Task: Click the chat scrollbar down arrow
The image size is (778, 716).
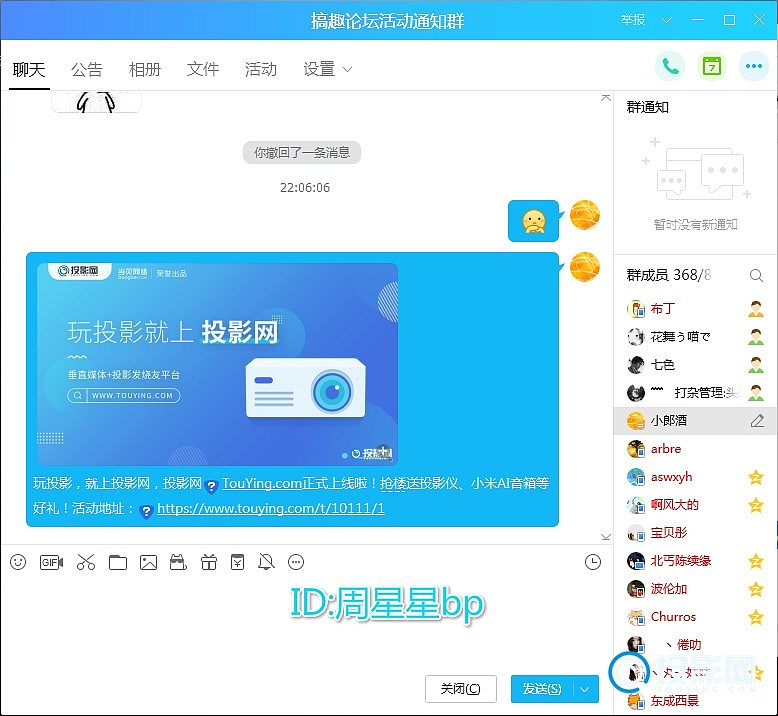Action: [606, 537]
